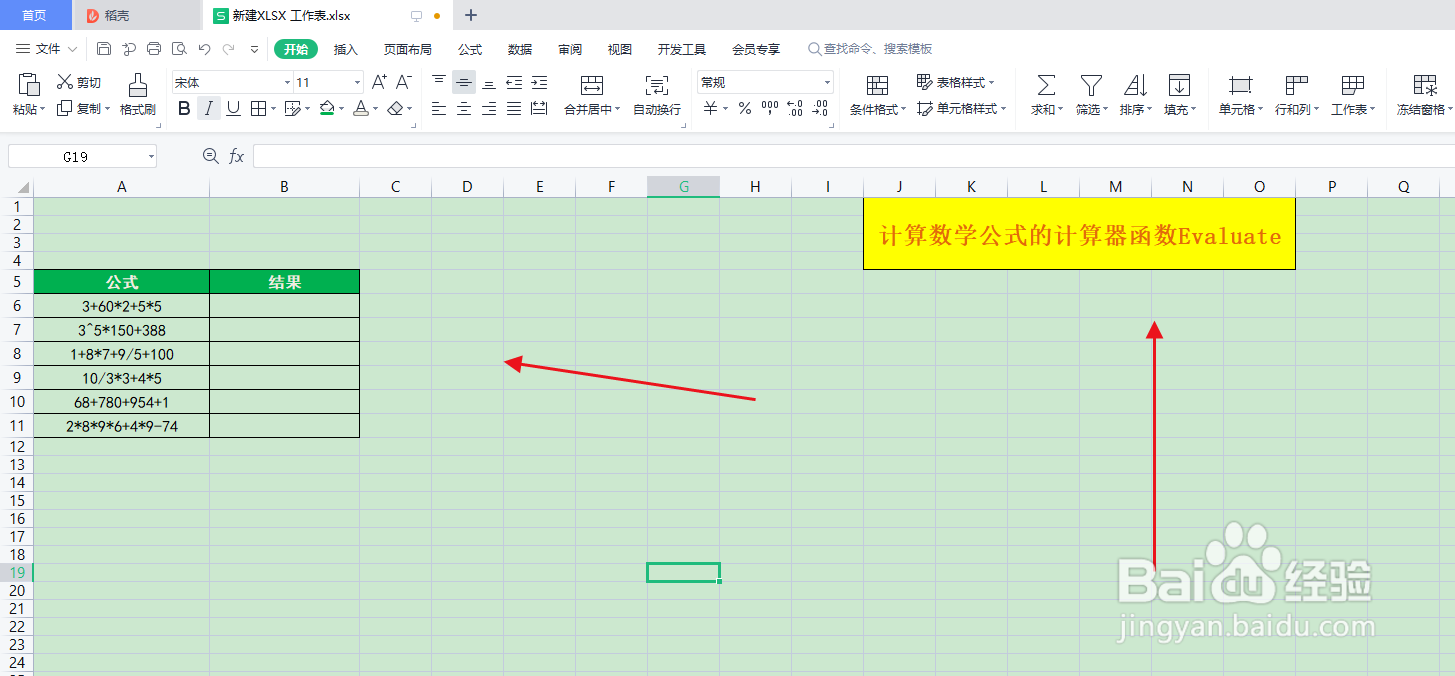Click the 会员专享 member tab
Viewport: 1455px width, 676px height.
click(x=756, y=49)
